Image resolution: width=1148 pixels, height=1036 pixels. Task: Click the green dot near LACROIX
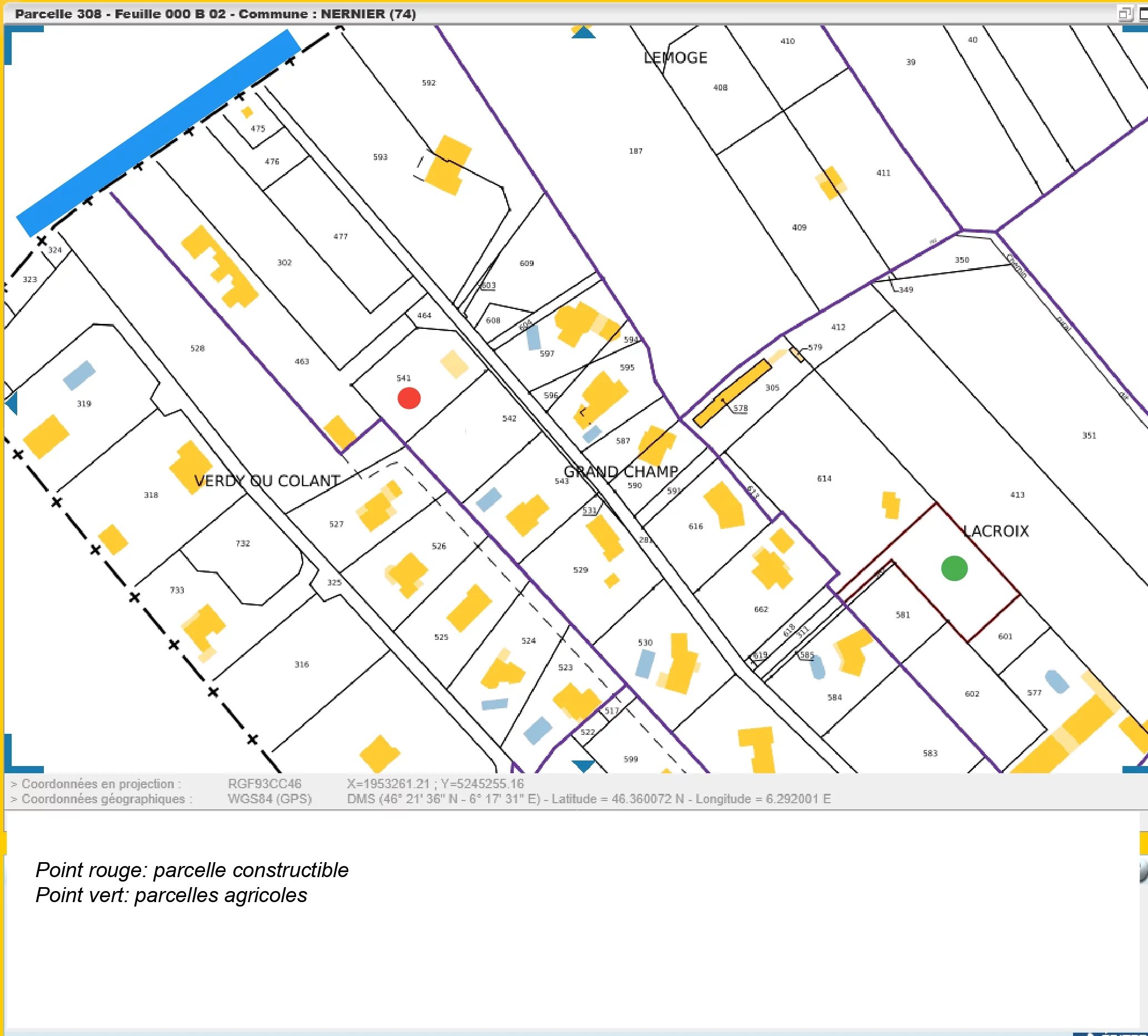pos(954,568)
